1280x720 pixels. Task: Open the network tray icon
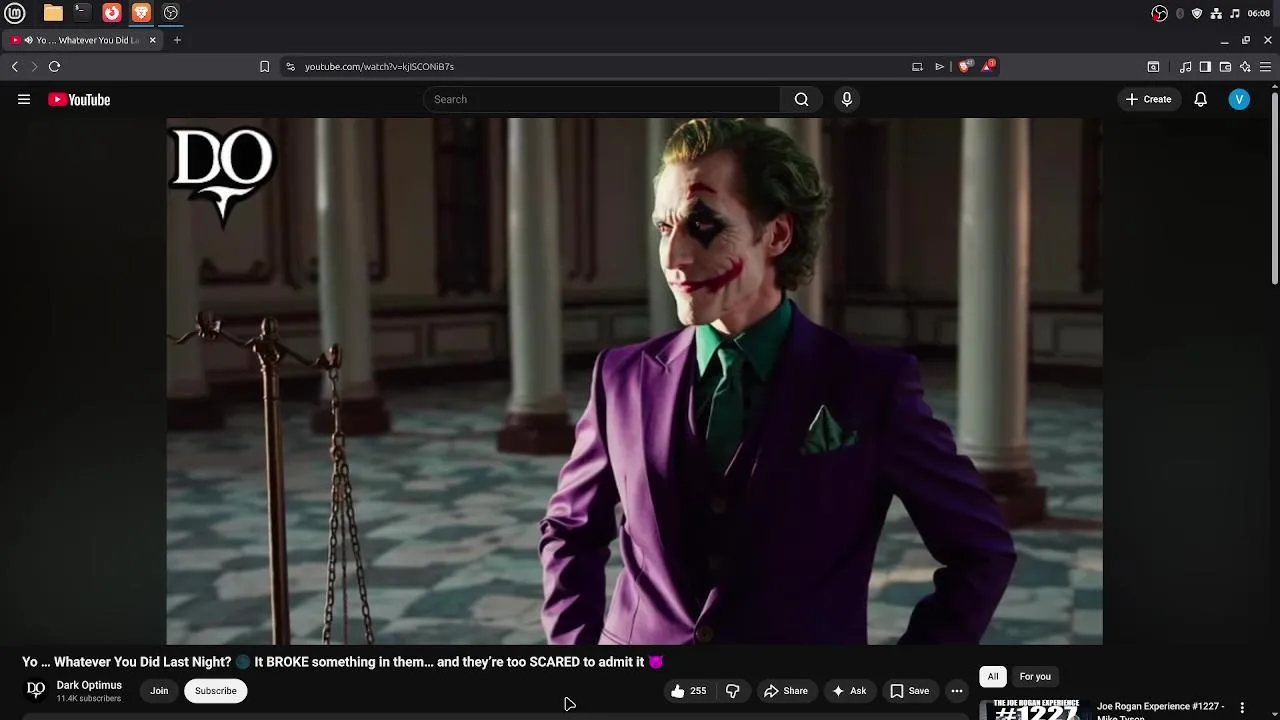(x=1216, y=13)
